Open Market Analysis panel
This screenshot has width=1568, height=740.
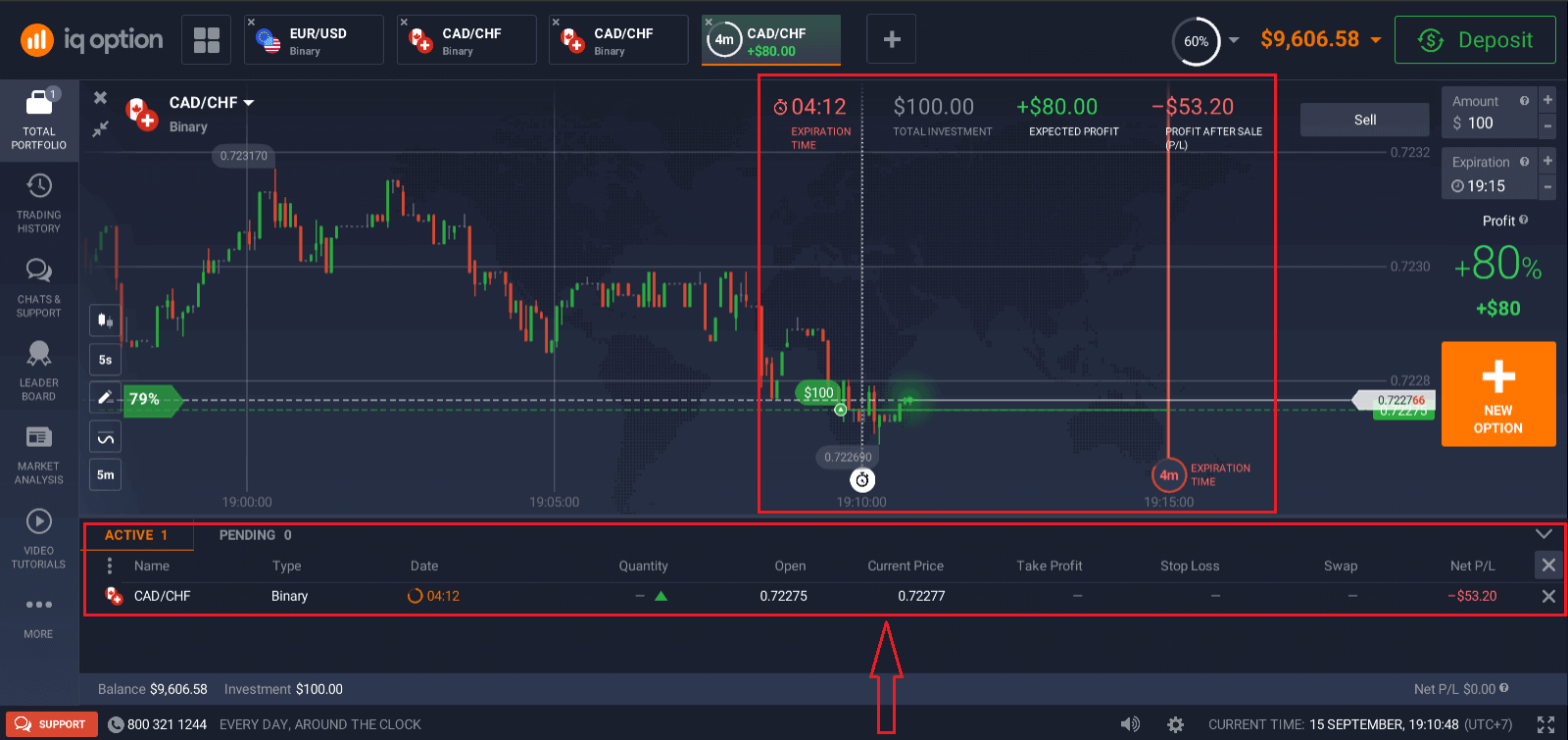click(x=39, y=453)
